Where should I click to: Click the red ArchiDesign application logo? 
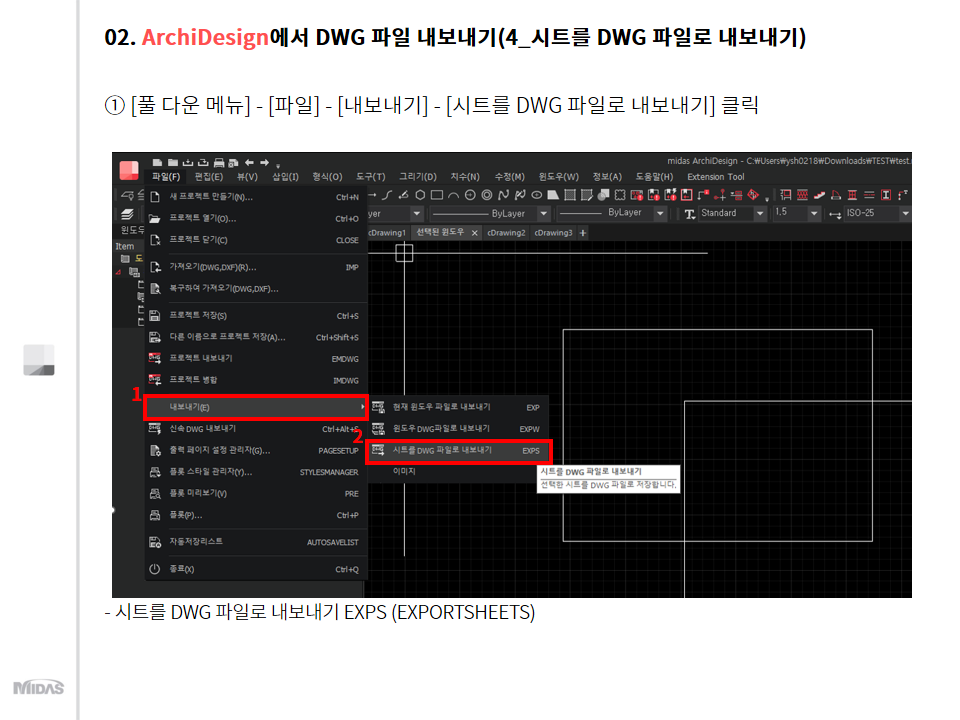click(x=129, y=170)
